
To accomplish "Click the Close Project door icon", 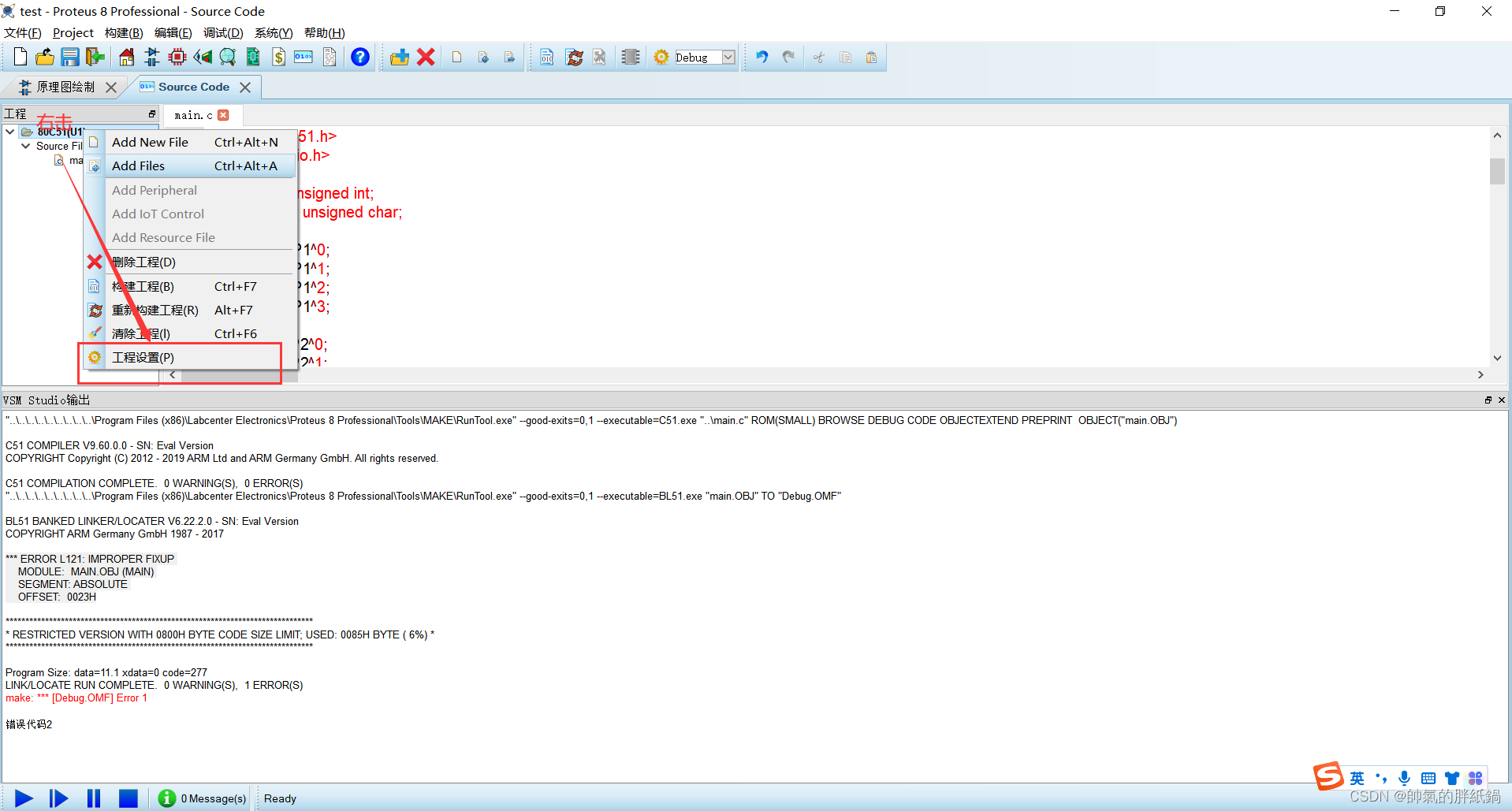I will [x=95, y=57].
